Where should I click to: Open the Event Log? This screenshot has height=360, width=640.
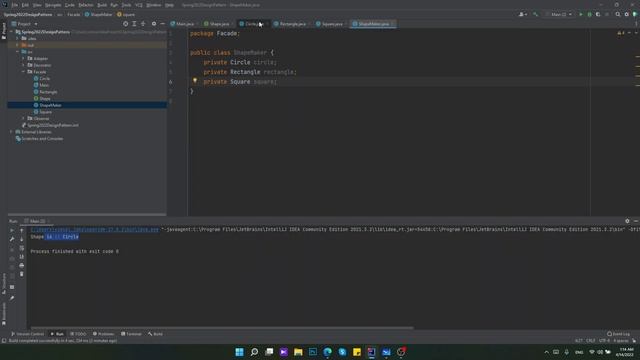[618, 334]
